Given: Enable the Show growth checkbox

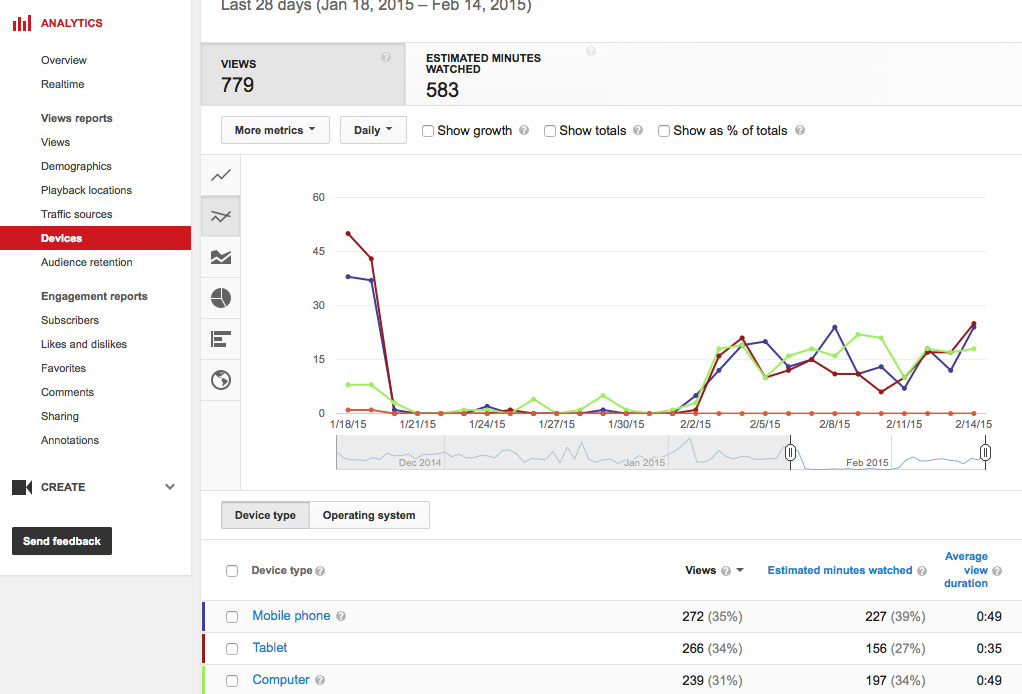Looking at the screenshot, I should point(427,130).
